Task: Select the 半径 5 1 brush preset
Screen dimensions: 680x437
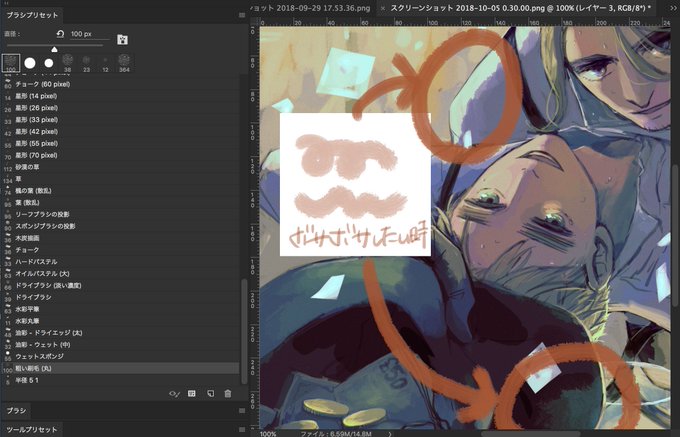Action: [121, 380]
